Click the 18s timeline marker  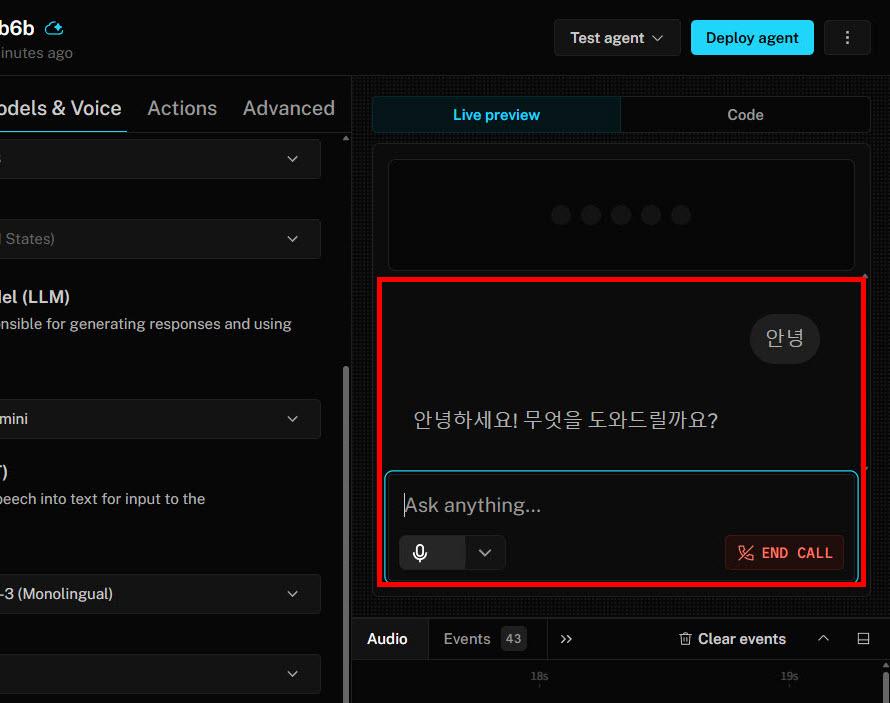[539, 676]
